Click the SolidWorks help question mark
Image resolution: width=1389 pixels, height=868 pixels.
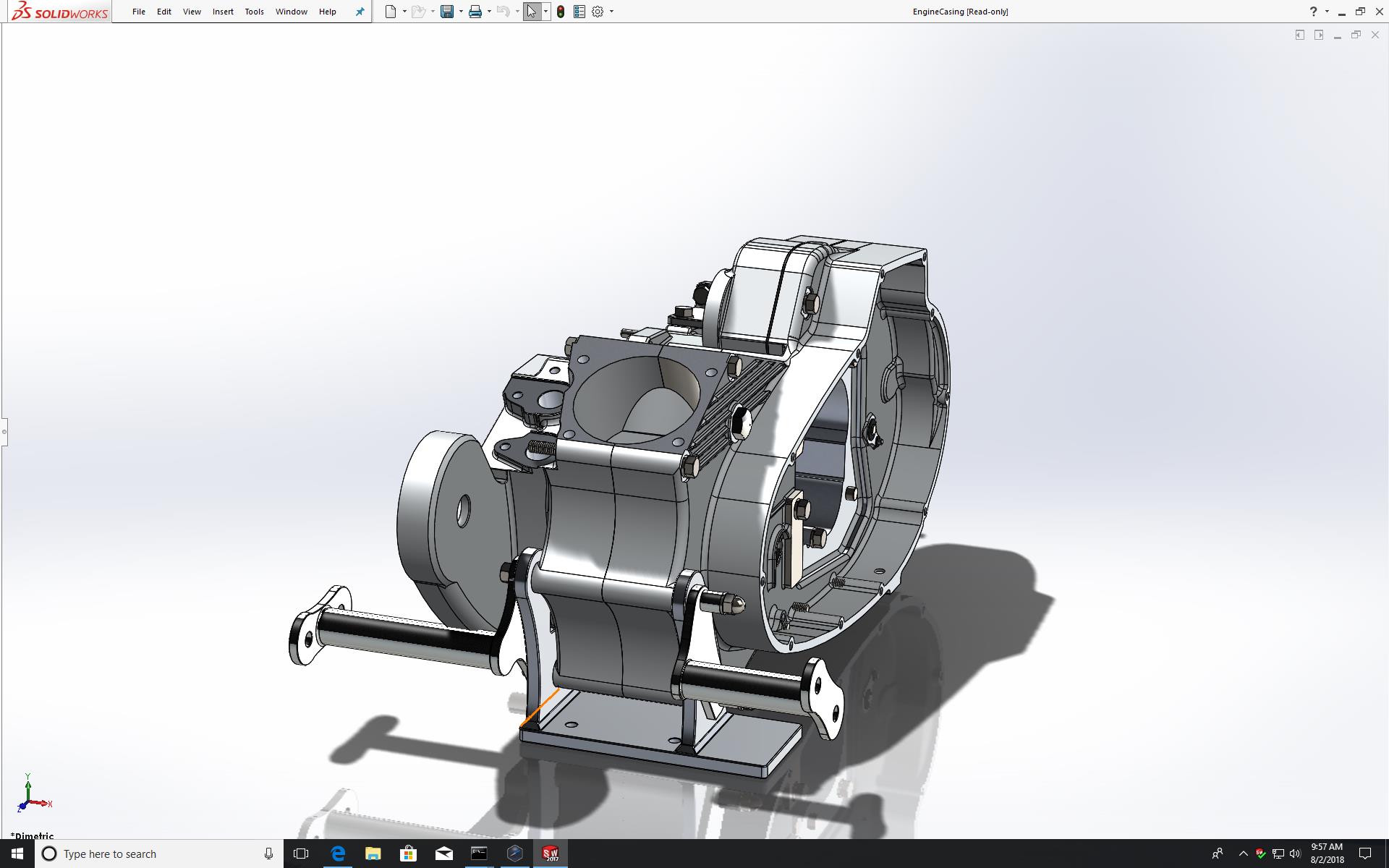coord(1314,12)
